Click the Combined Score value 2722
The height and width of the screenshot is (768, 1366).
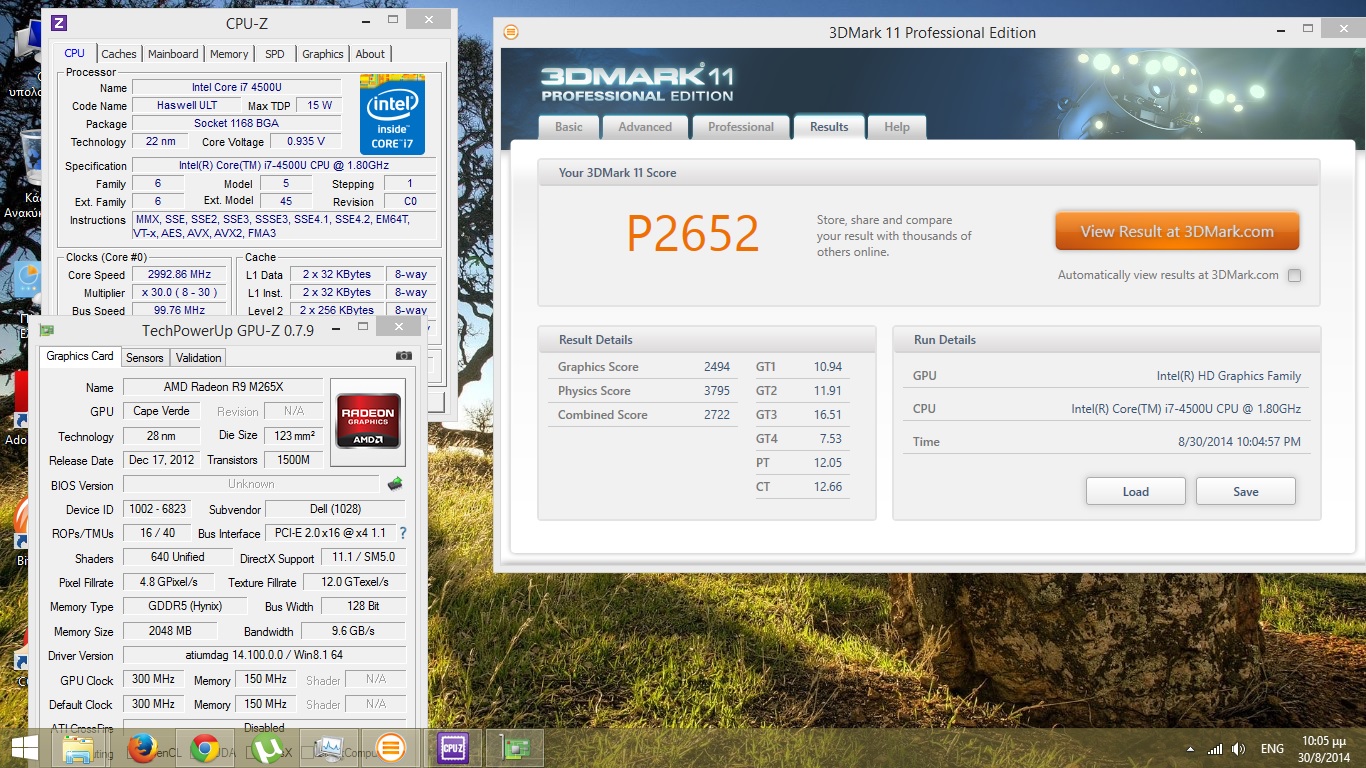pyautogui.click(x=717, y=415)
